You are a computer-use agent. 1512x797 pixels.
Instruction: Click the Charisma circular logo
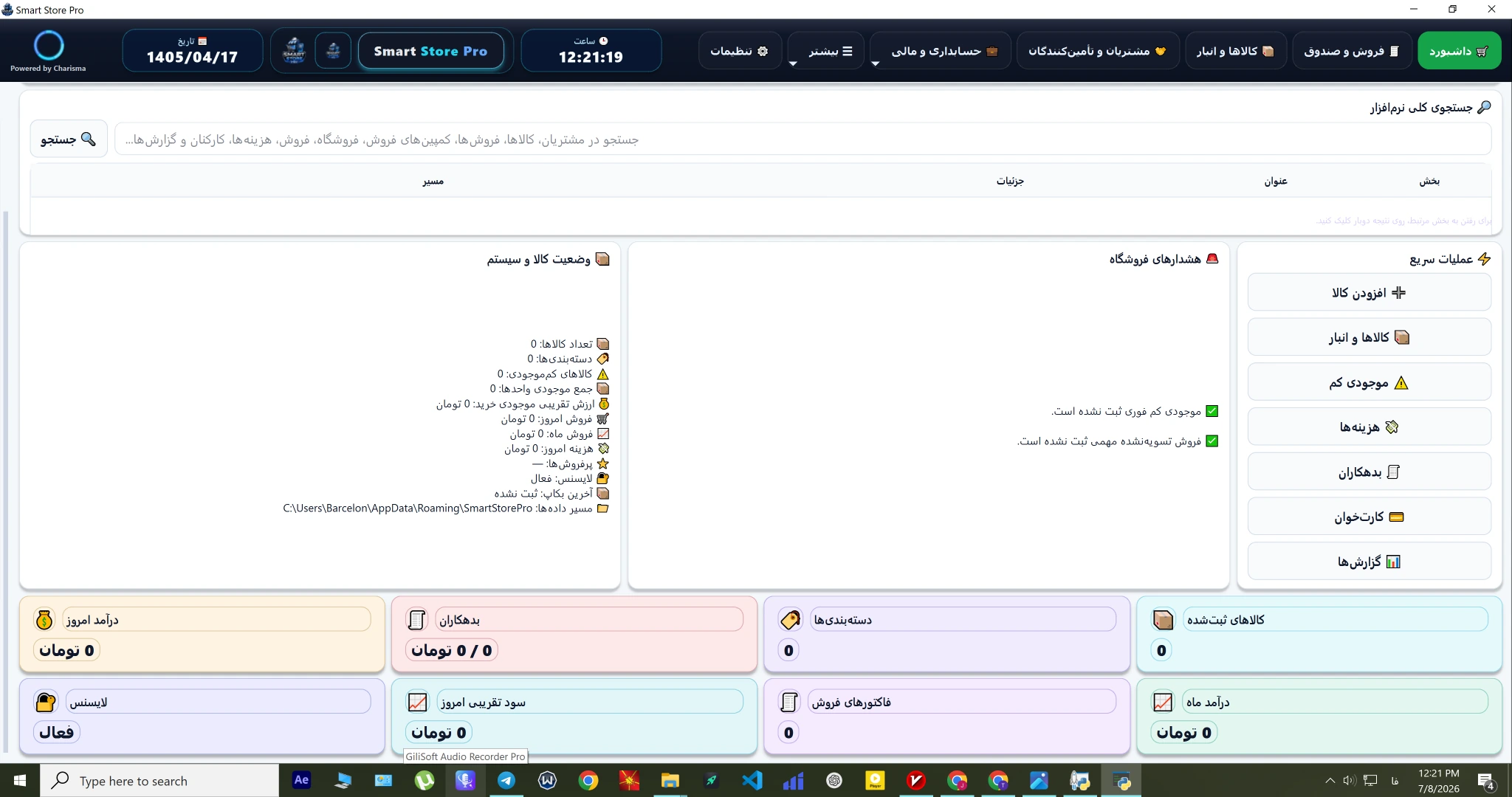(49, 46)
